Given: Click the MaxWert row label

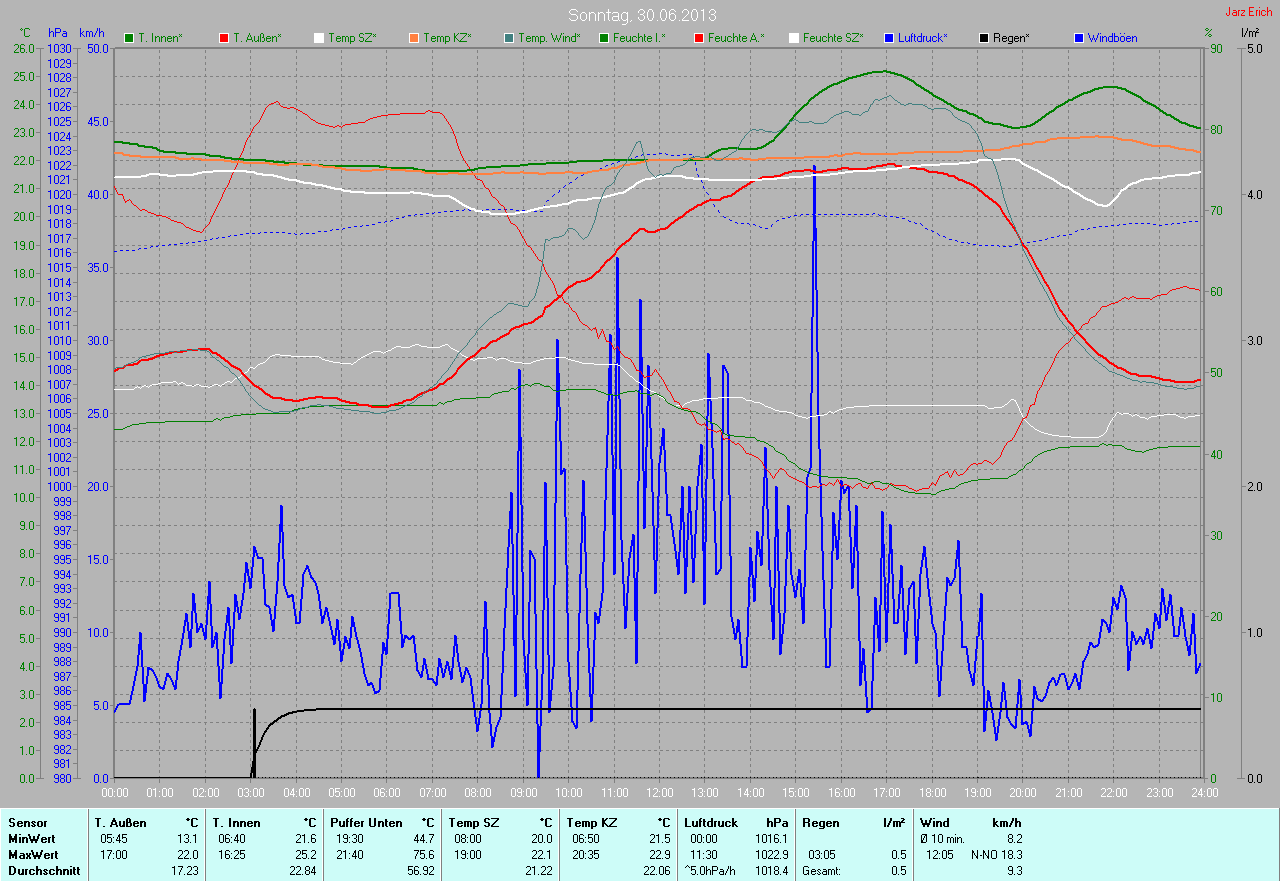Looking at the screenshot, I should tap(33, 855).
